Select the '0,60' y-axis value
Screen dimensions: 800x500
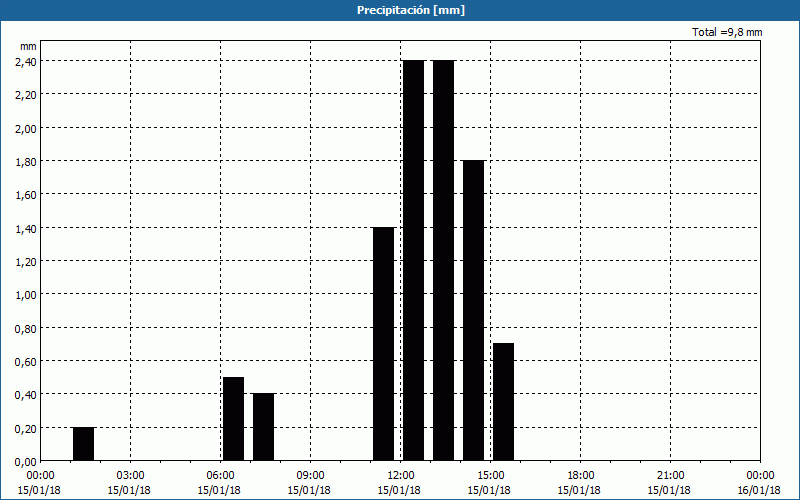pyautogui.click(x=26, y=361)
